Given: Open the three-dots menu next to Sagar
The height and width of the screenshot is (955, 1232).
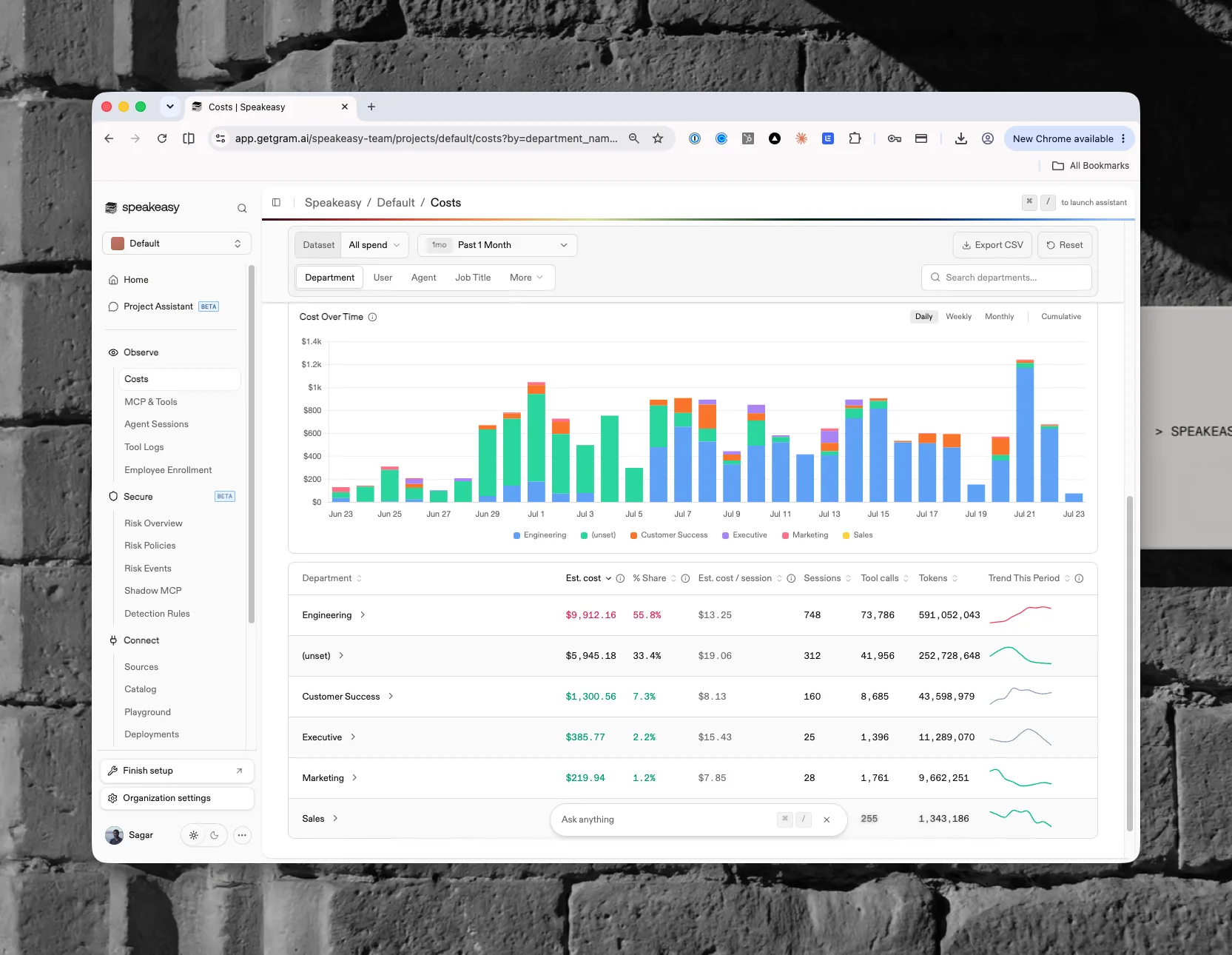Looking at the screenshot, I should pyautogui.click(x=242, y=835).
